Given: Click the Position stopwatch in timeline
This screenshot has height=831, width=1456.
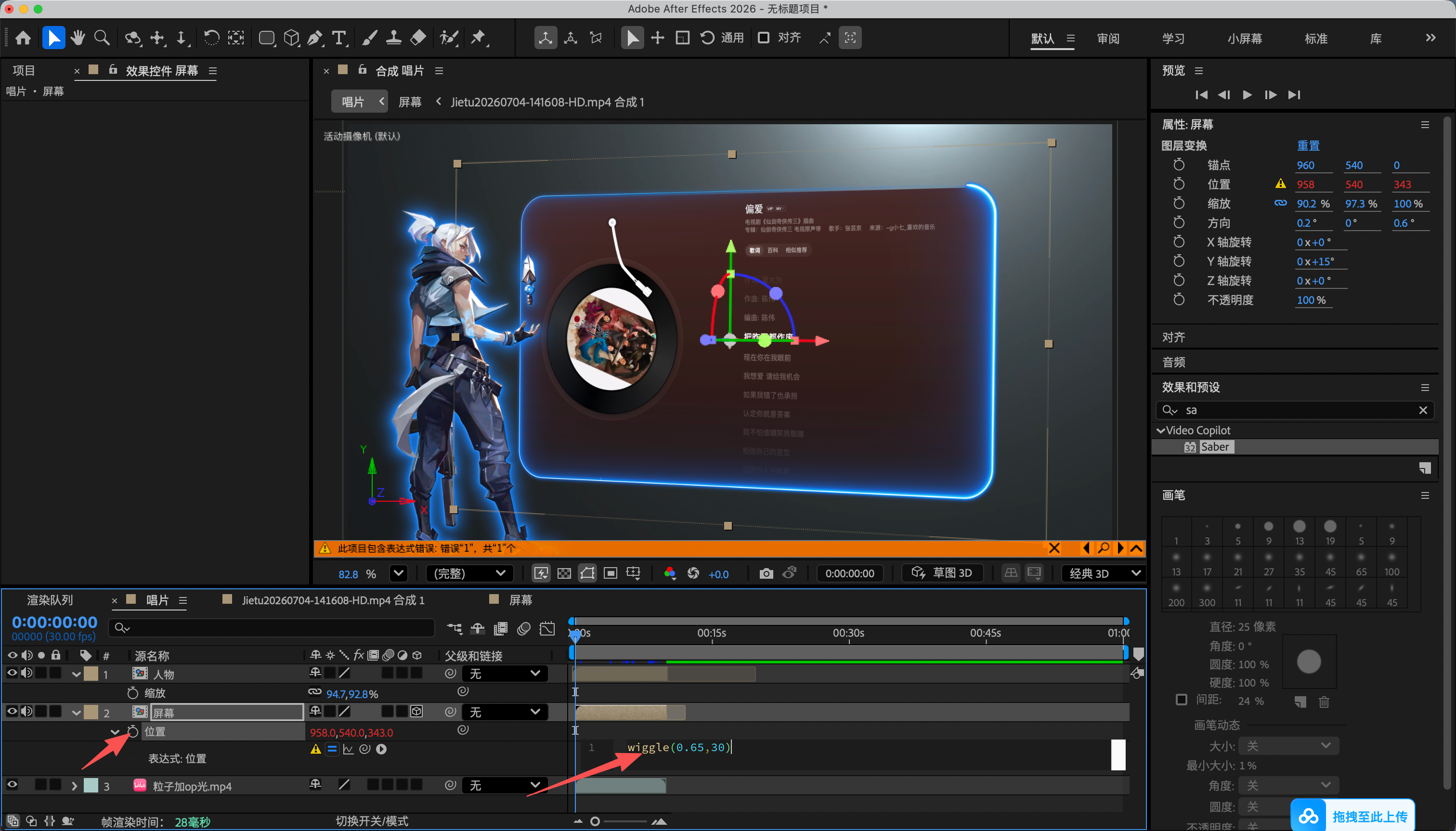Looking at the screenshot, I should pyautogui.click(x=132, y=731).
